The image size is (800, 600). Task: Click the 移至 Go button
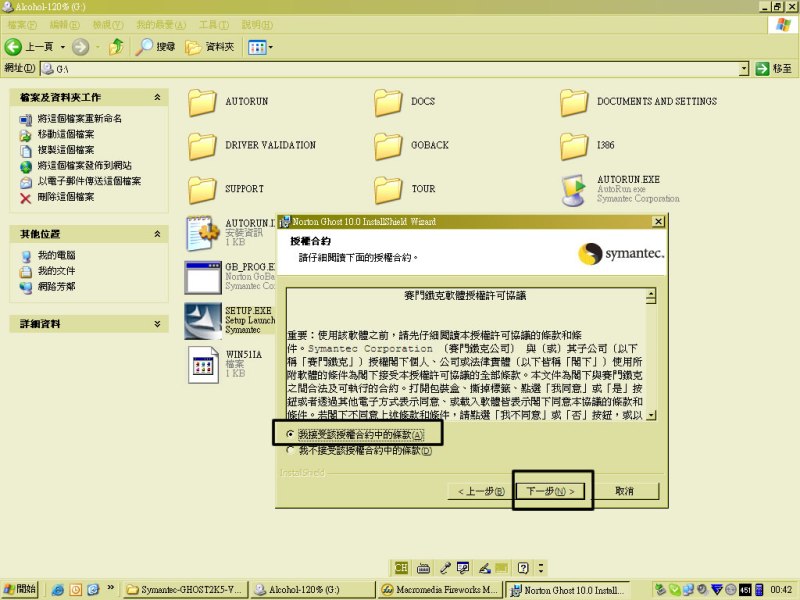coord(774,69)
